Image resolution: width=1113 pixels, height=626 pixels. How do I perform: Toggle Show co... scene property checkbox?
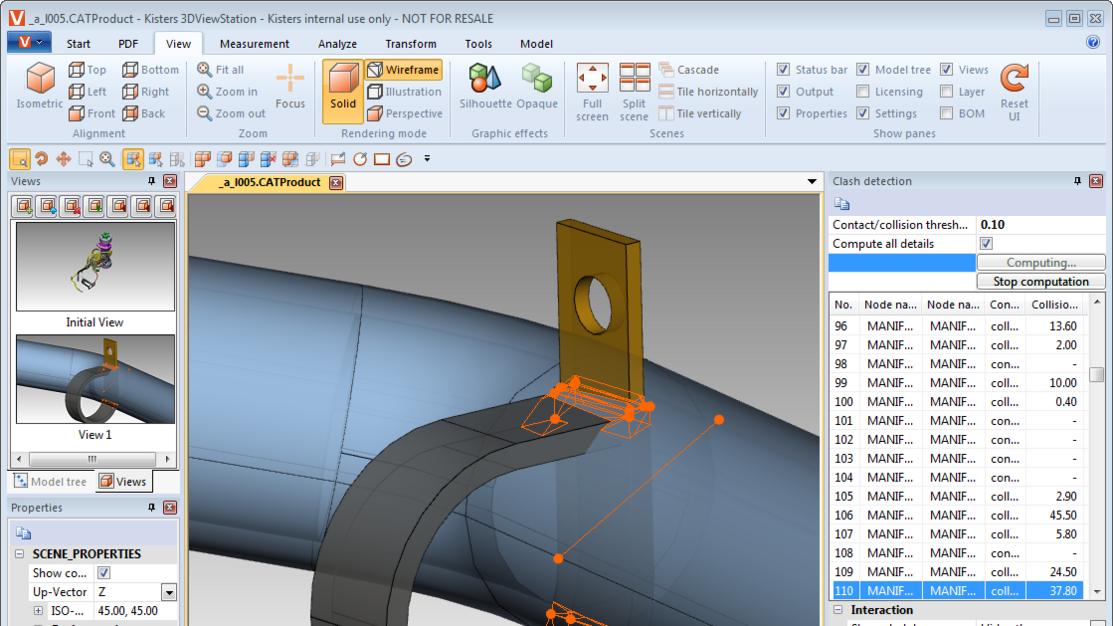[x=104, y=573]
